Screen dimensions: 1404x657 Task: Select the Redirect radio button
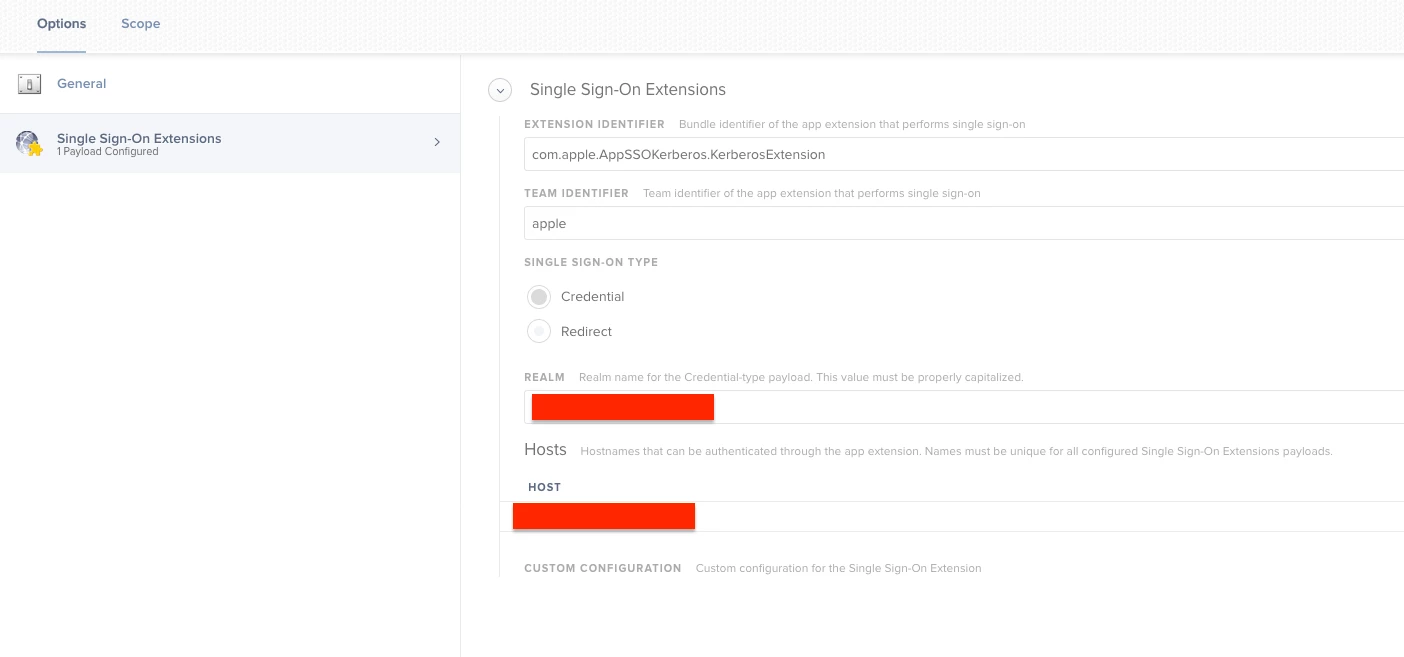coord(539,331)
